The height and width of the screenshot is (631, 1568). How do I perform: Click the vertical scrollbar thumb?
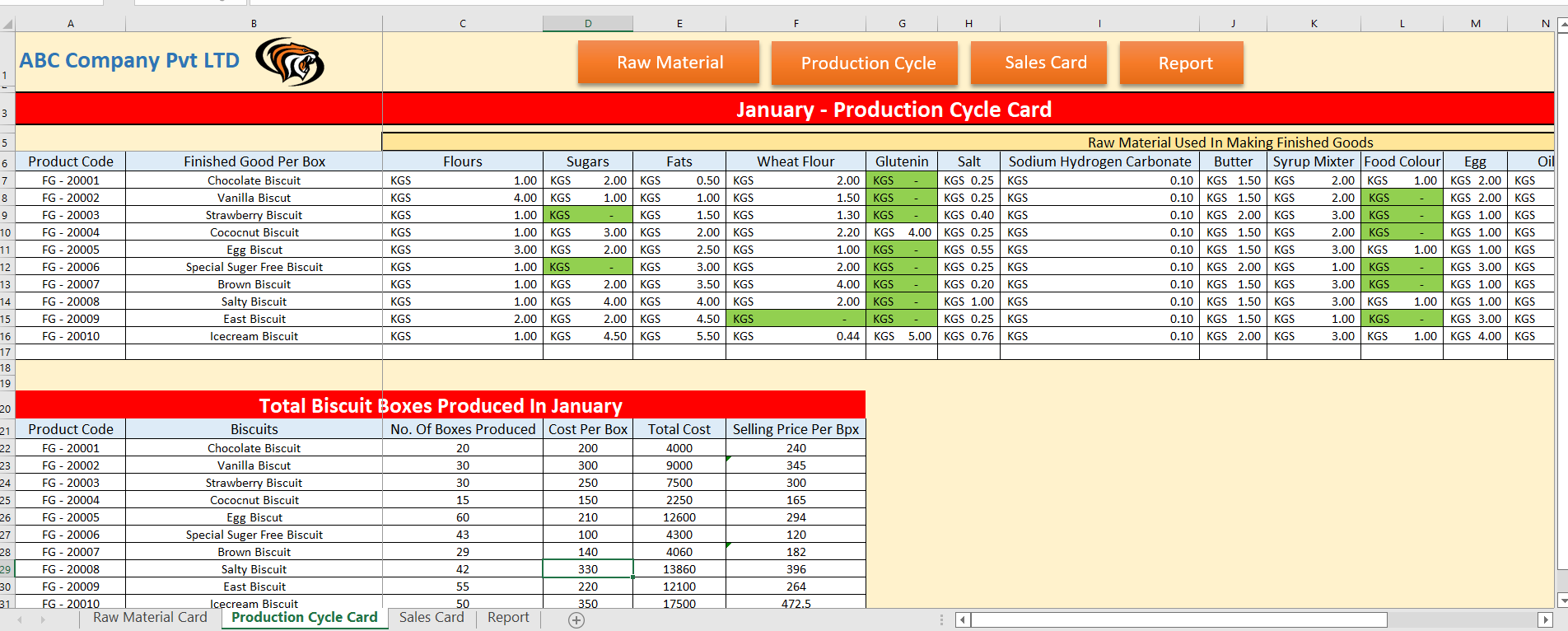point(1561,300)
